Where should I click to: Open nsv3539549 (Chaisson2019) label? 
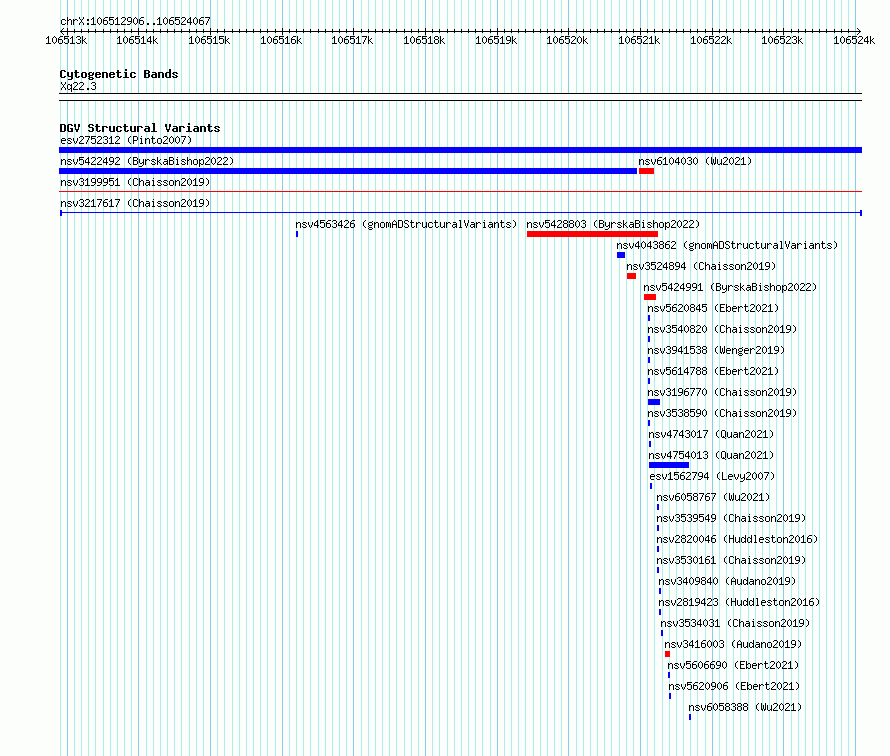732,518
